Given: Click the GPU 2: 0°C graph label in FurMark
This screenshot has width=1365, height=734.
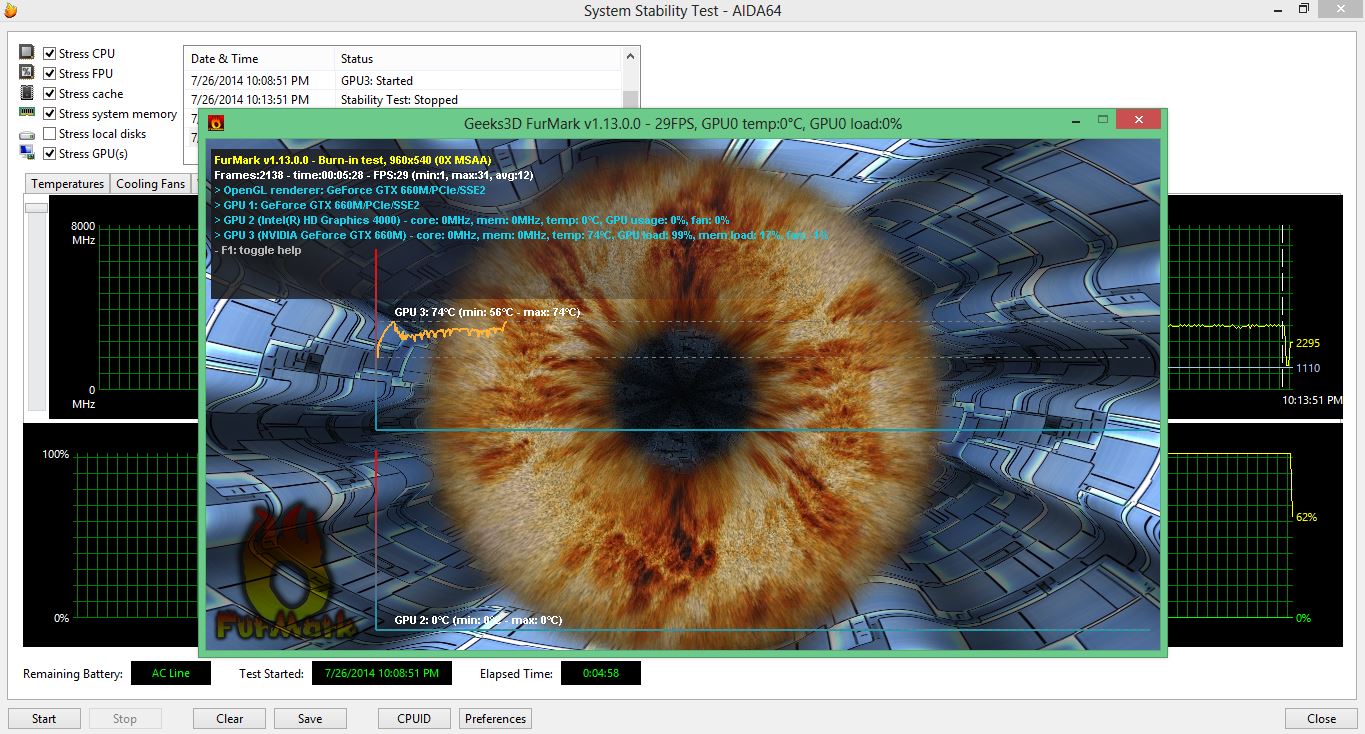Looking at the screenshot, I should (x=478, y=620).
